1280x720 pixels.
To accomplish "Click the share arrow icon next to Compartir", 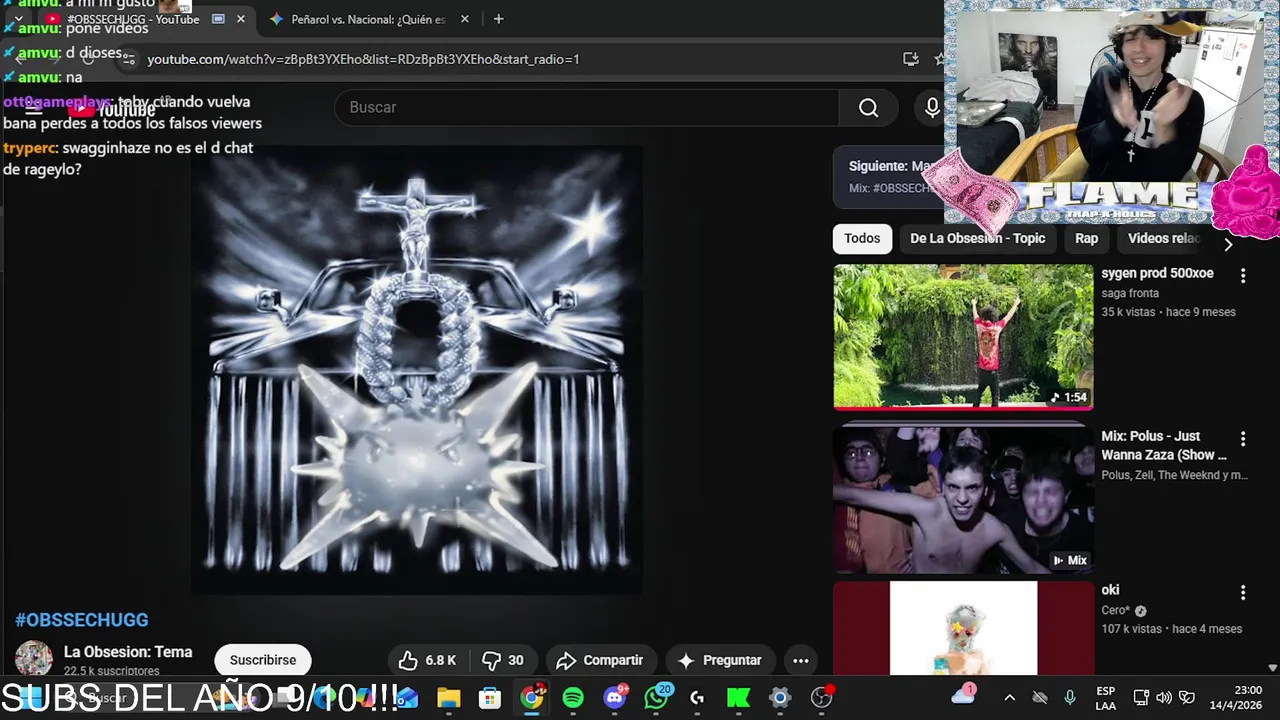I will (x=566, y=660).
